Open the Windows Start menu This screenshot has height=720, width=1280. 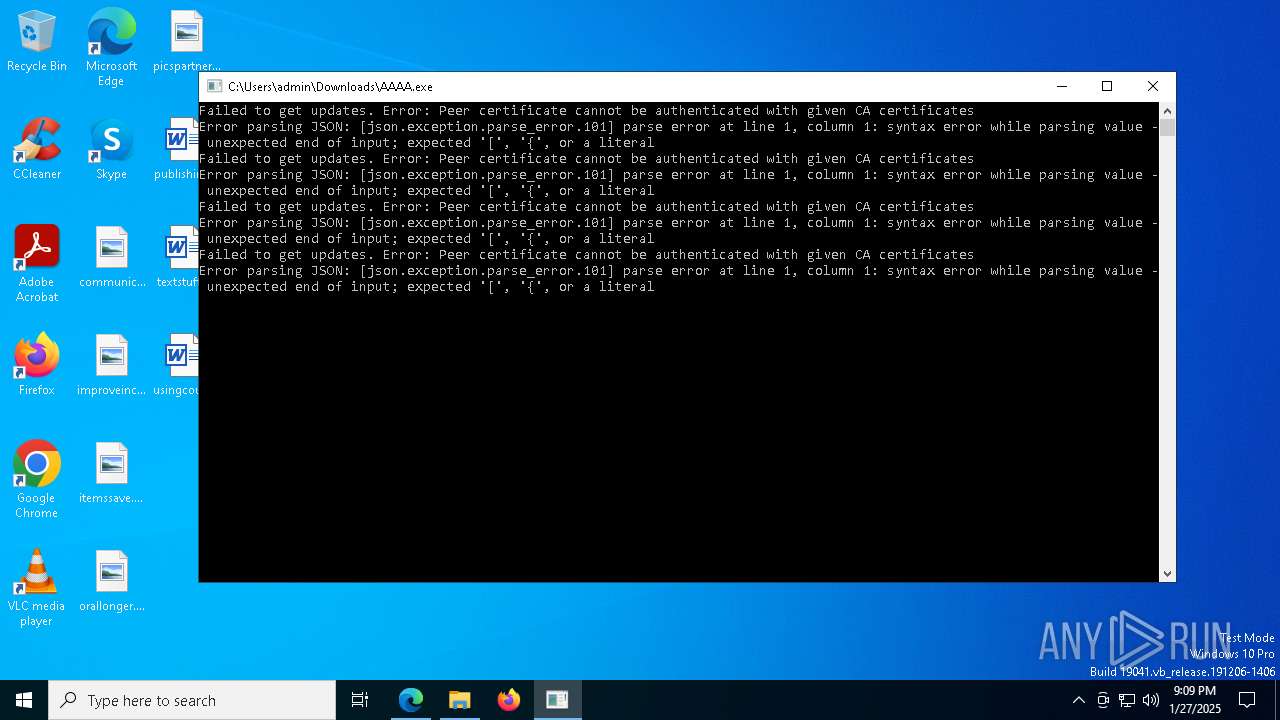point(24,700)
